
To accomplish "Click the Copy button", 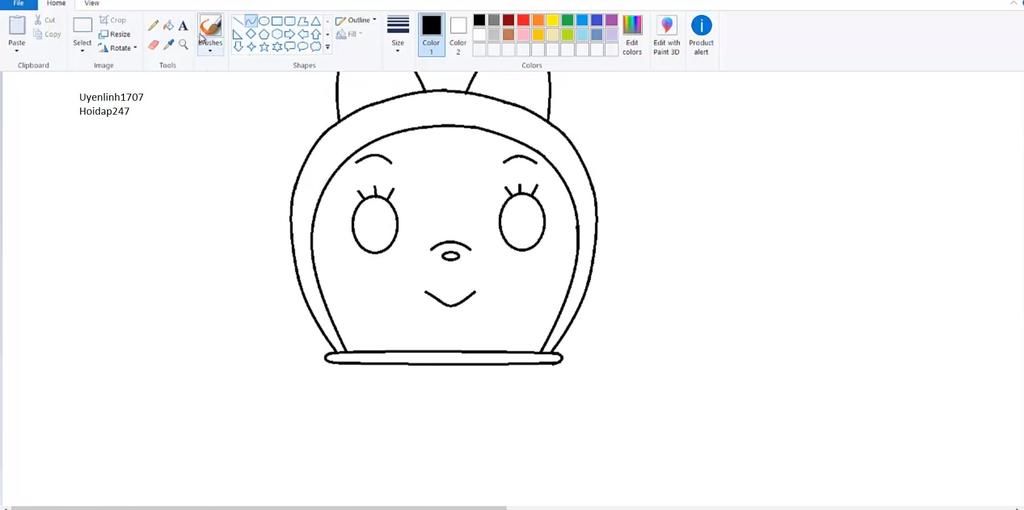I will click(x=47, y=34).
